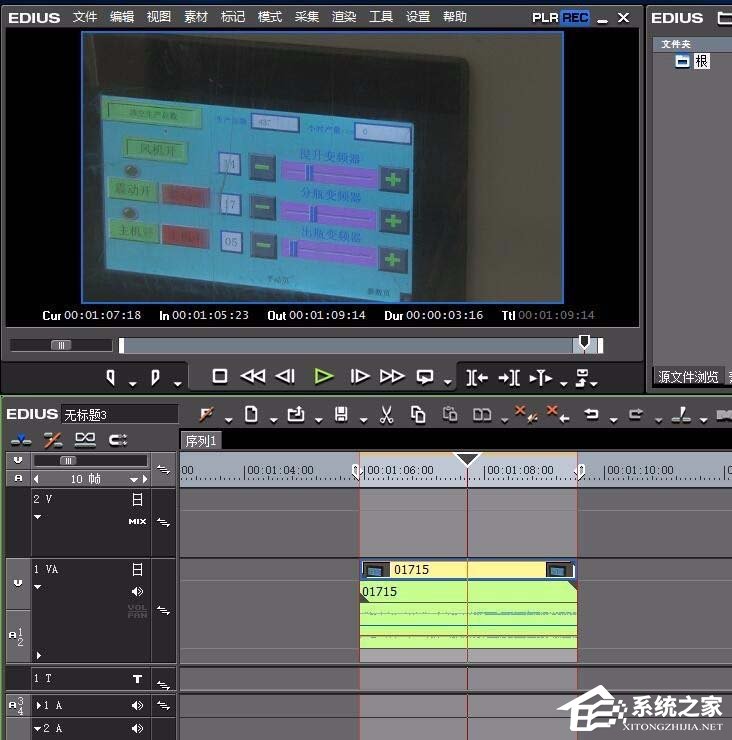Click add cut point icon
This screenshot has height=740, width=732.
[x=681, y=415]
